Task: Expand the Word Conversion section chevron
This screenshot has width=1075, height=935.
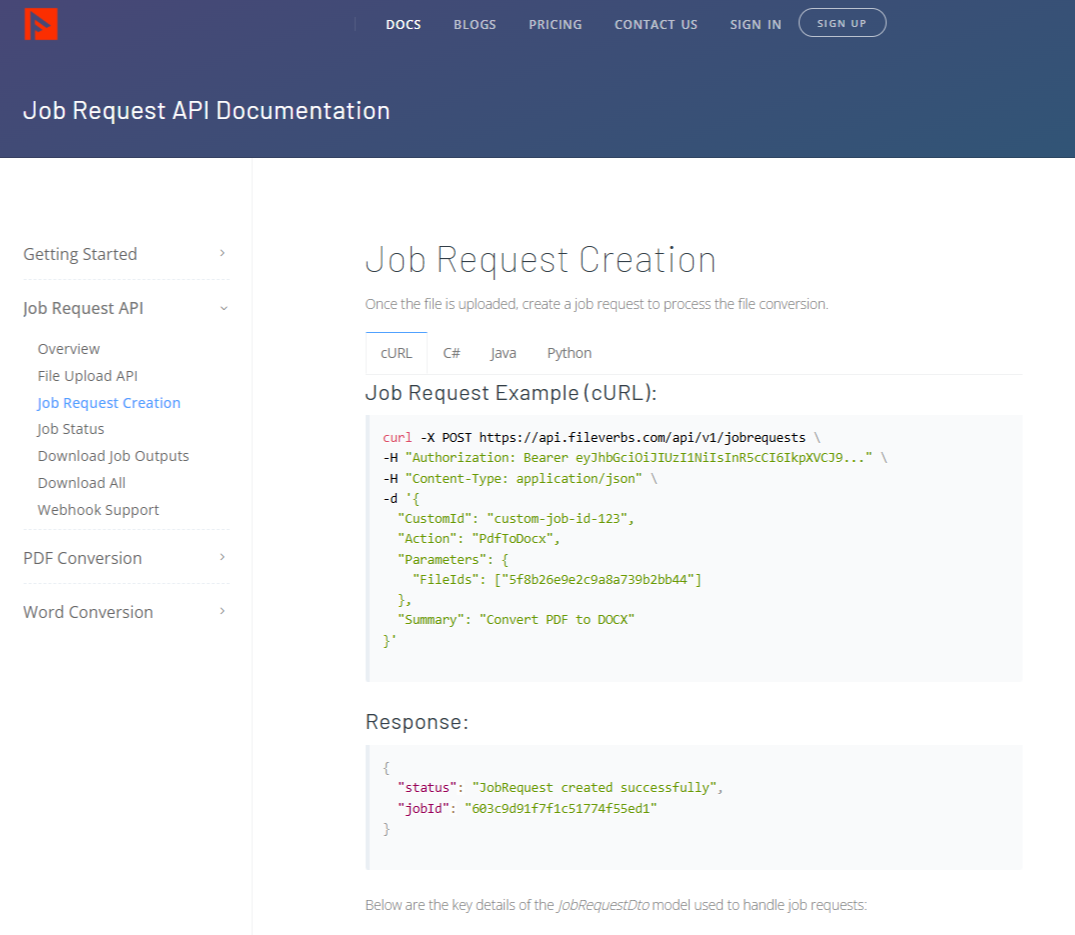Action: tap(222, 611)
